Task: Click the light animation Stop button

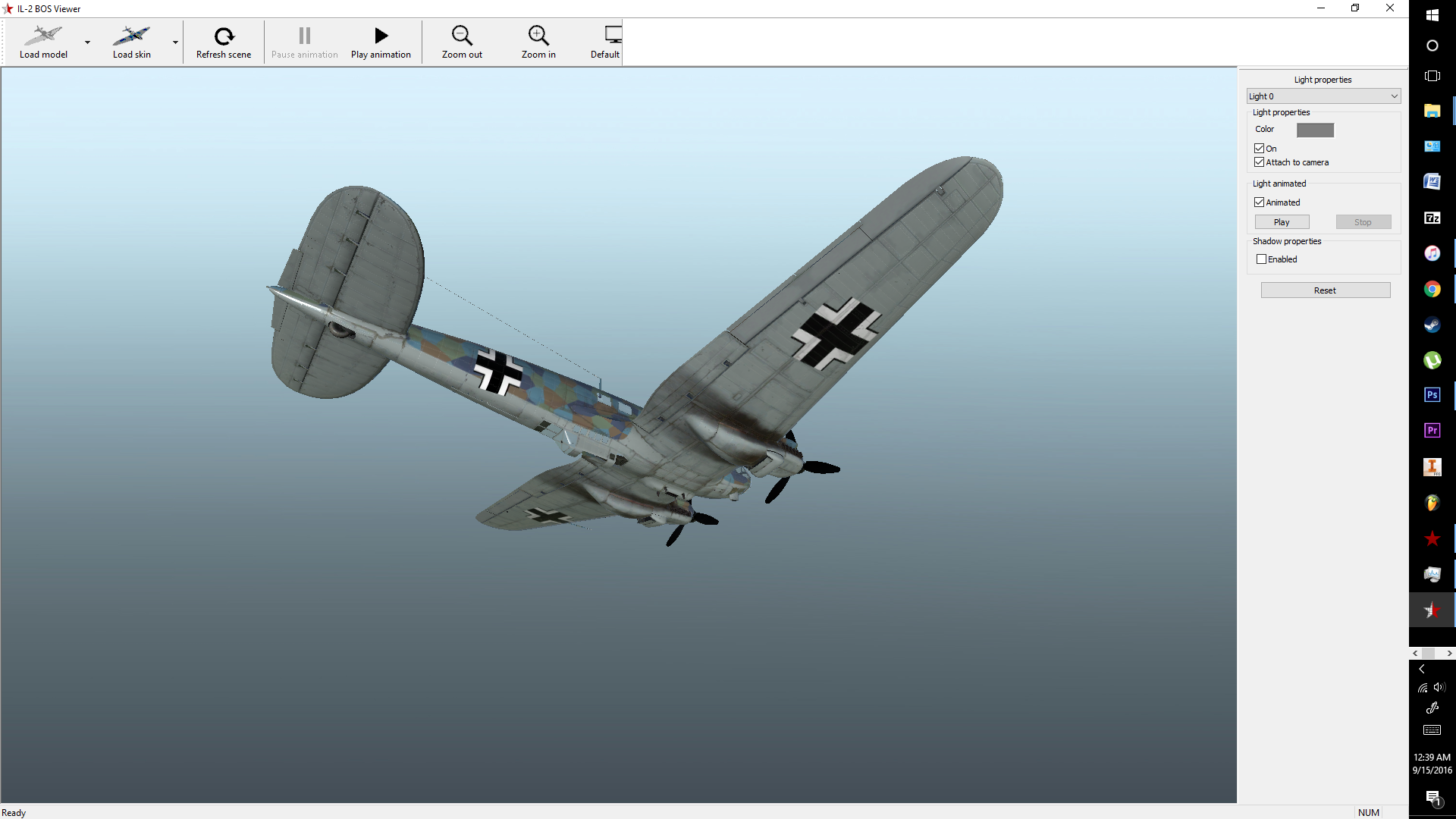Action: pos(1363,222)
